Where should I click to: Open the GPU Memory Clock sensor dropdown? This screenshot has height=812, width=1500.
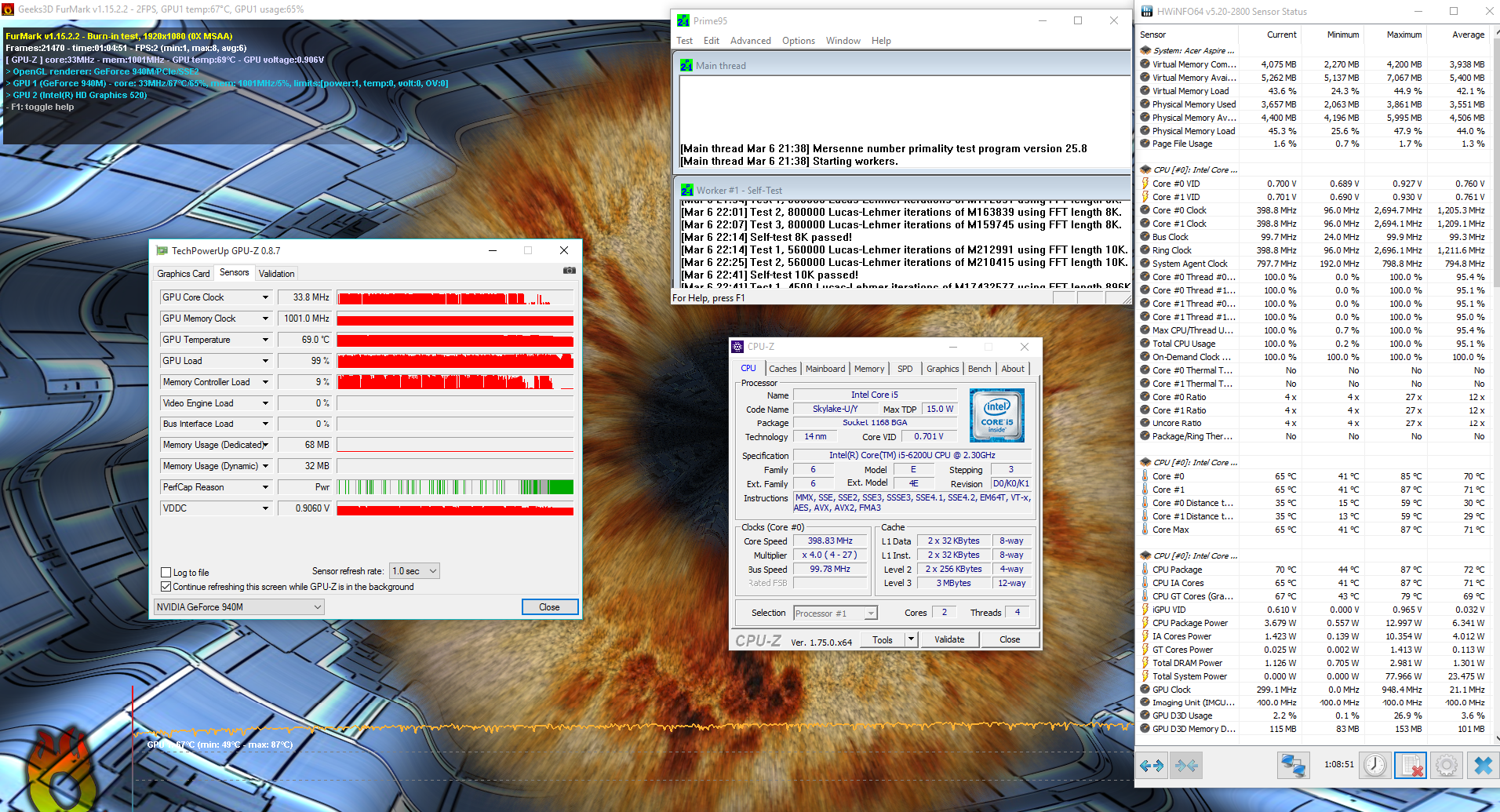[265, 319]
